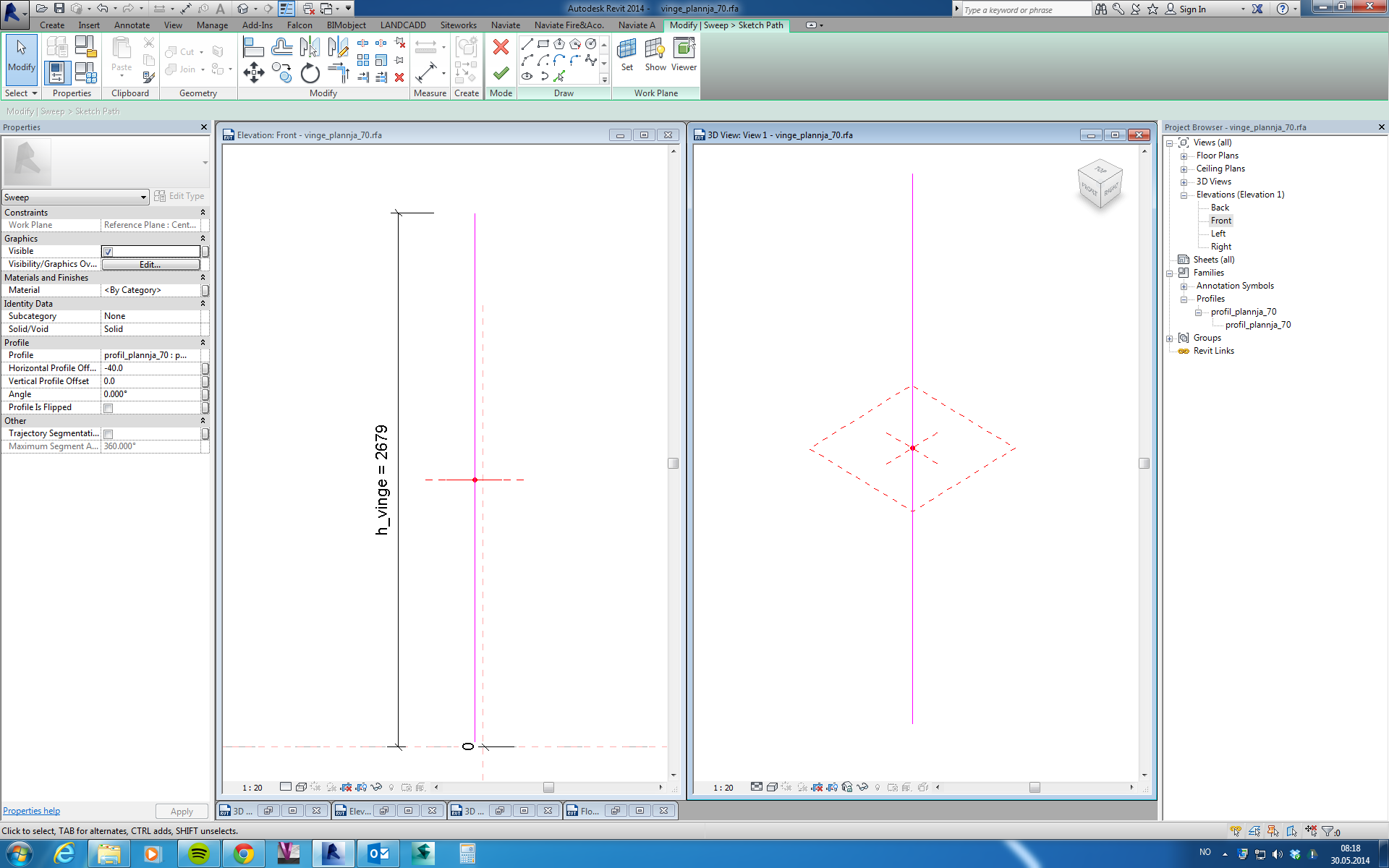Open the Work Plane Viewer
The image size is (1389, 868).
click(x=684, y=54)
